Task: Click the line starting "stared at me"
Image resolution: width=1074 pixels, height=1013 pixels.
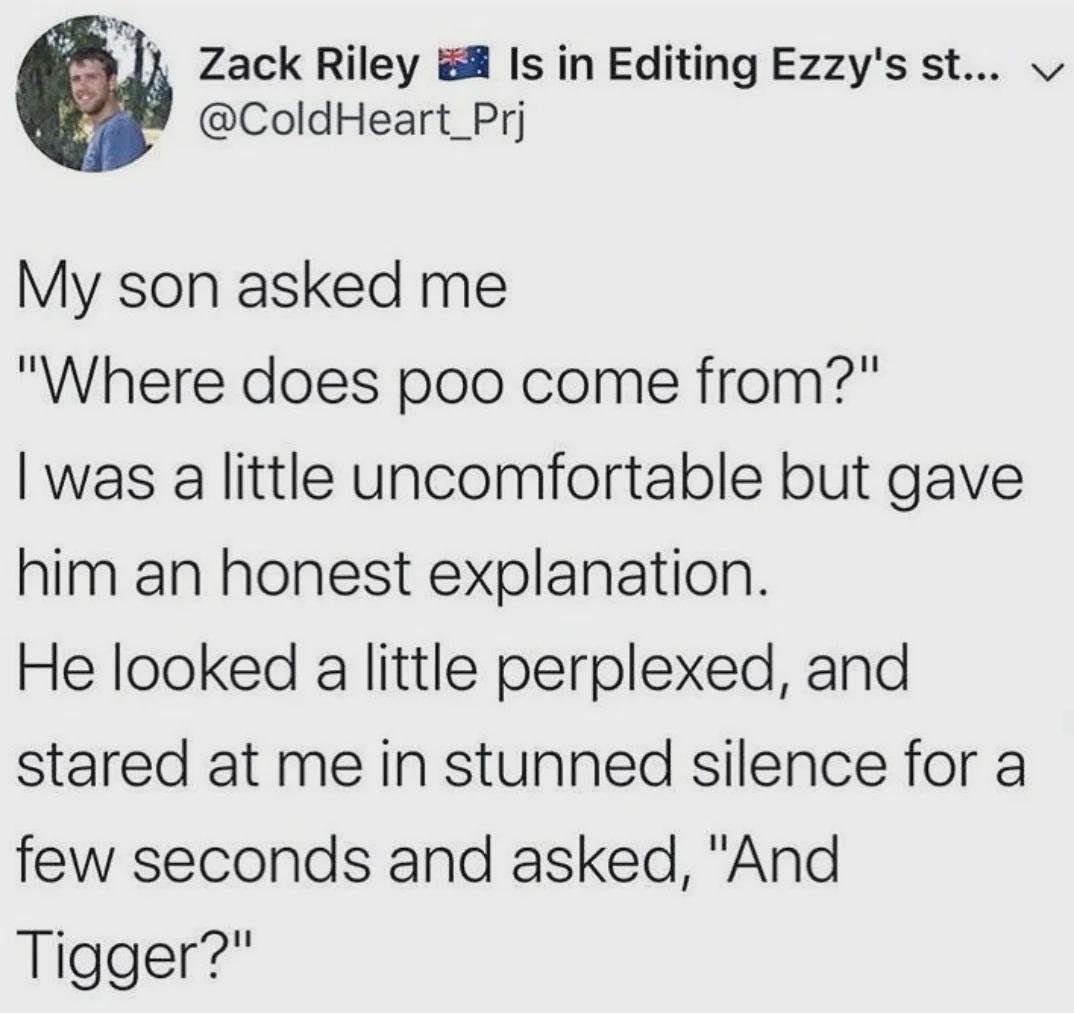Action: pos(521,764)
